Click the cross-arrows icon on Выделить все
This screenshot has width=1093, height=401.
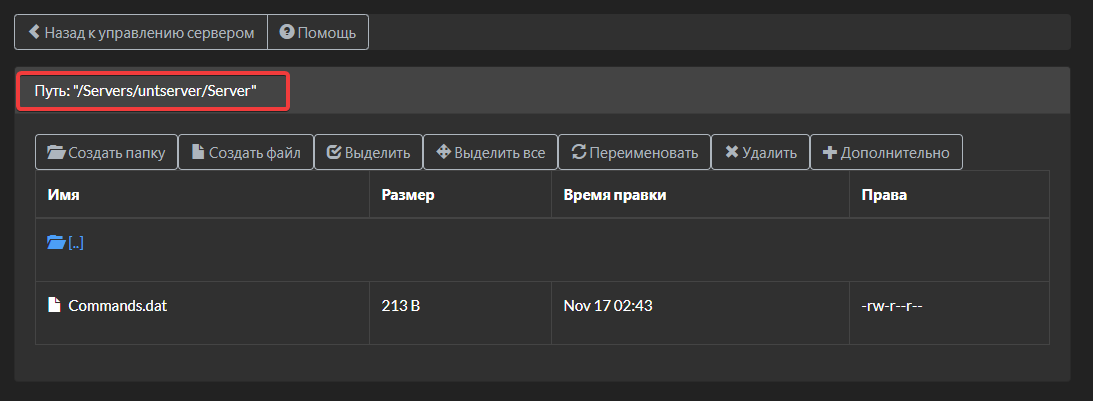click(443, 151)
